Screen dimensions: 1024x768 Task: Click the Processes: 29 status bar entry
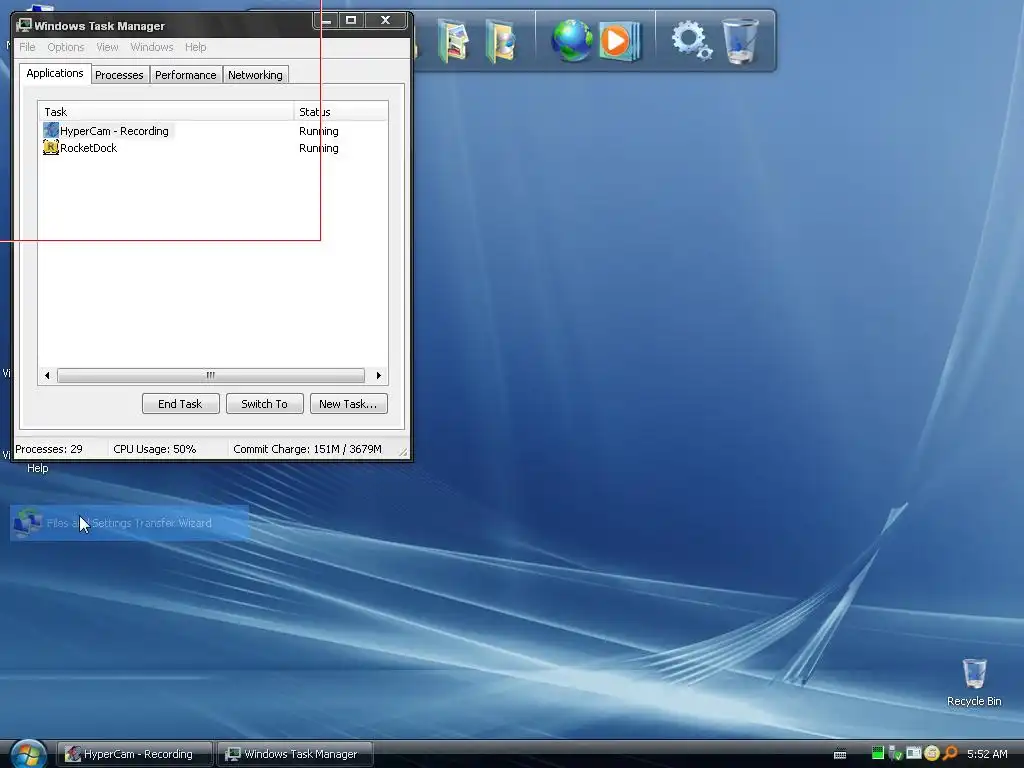49,449
